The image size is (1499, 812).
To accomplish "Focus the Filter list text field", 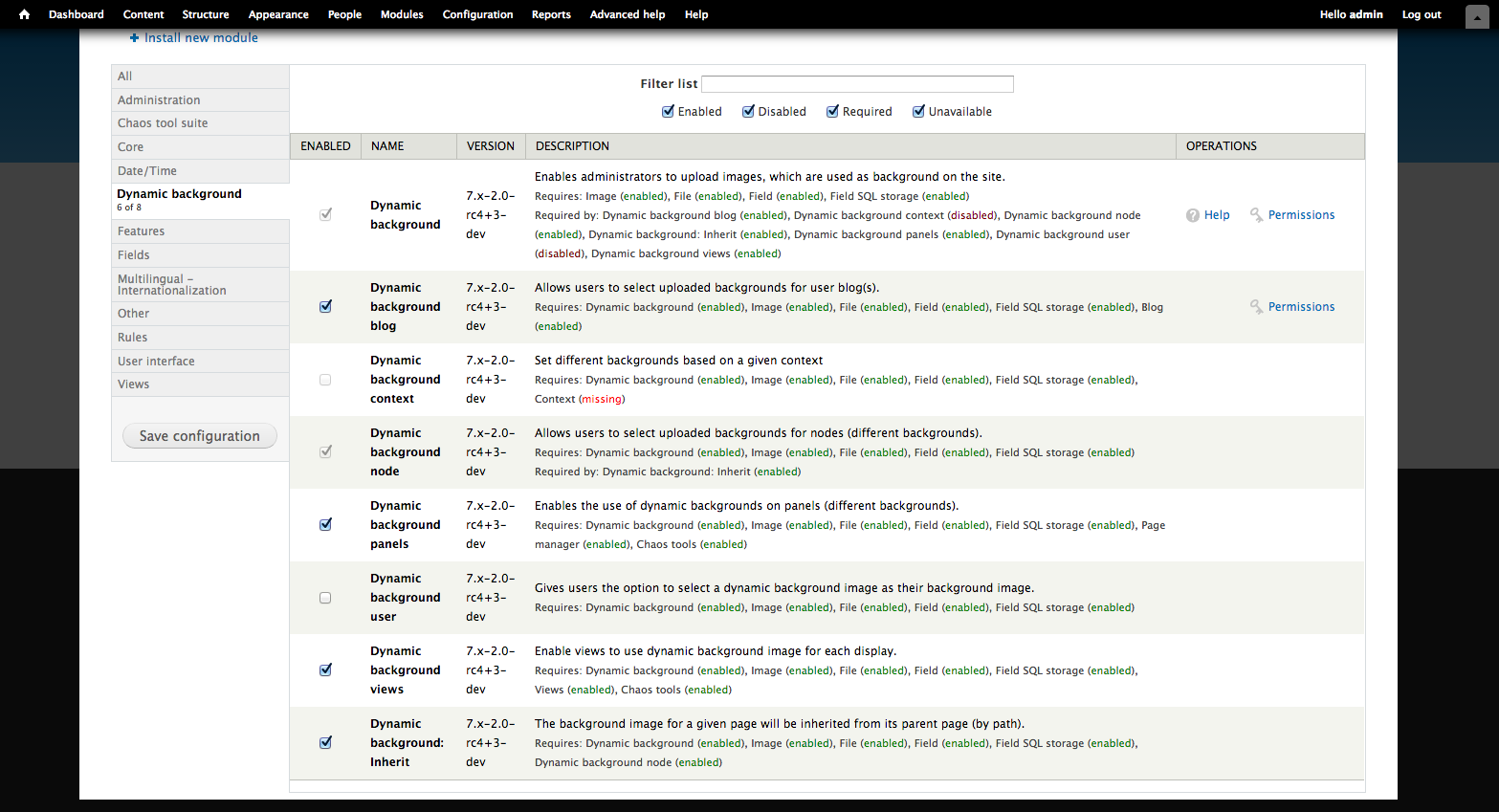I will (857, 84).
